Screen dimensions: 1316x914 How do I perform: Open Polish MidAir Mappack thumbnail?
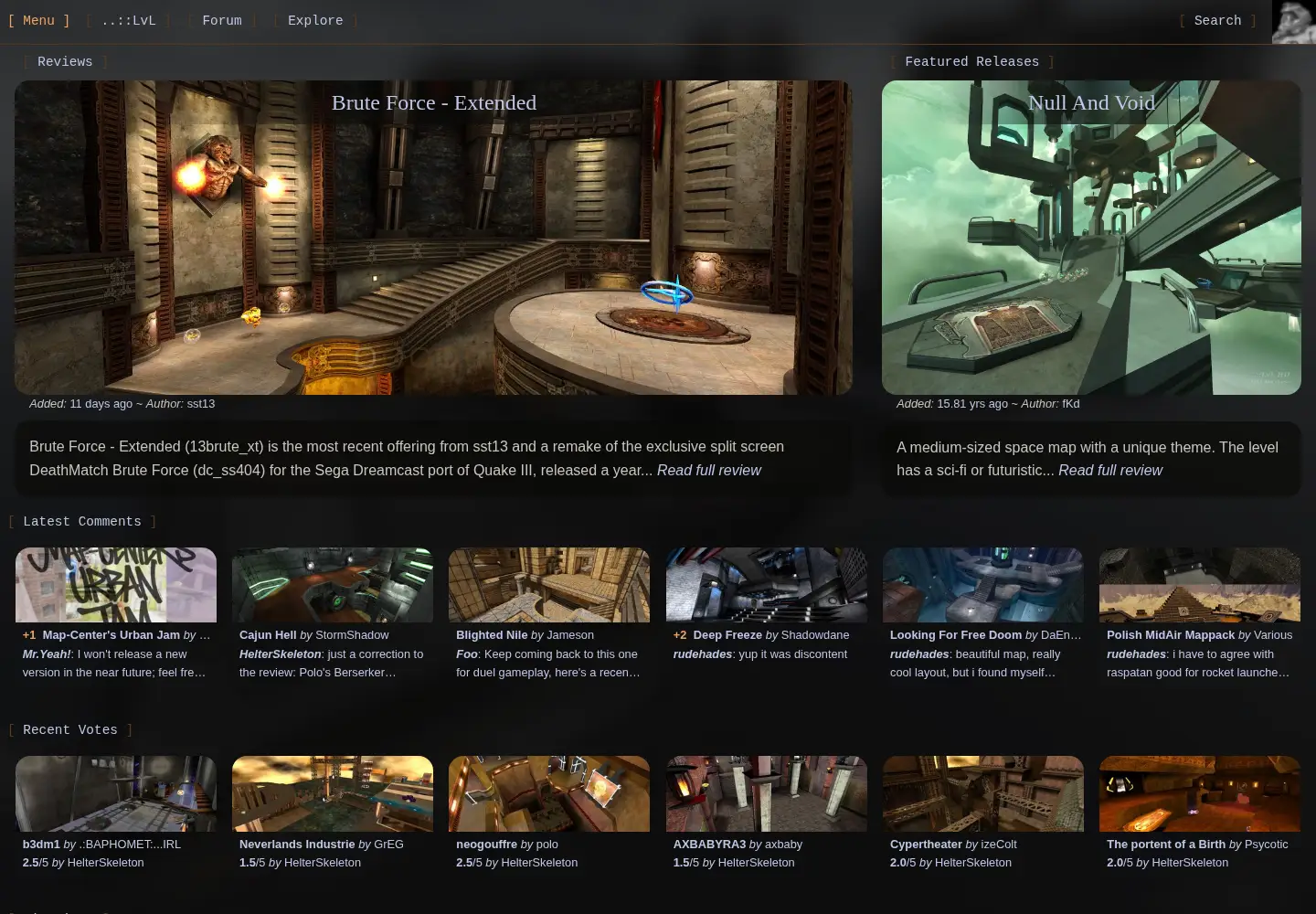(1200, 585)
